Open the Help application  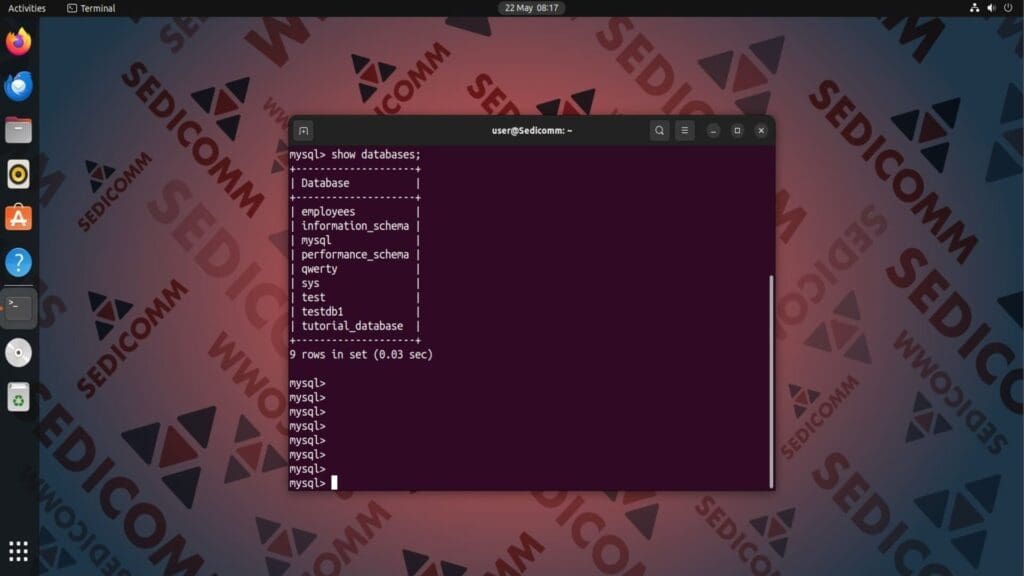[x=18, y=262]
